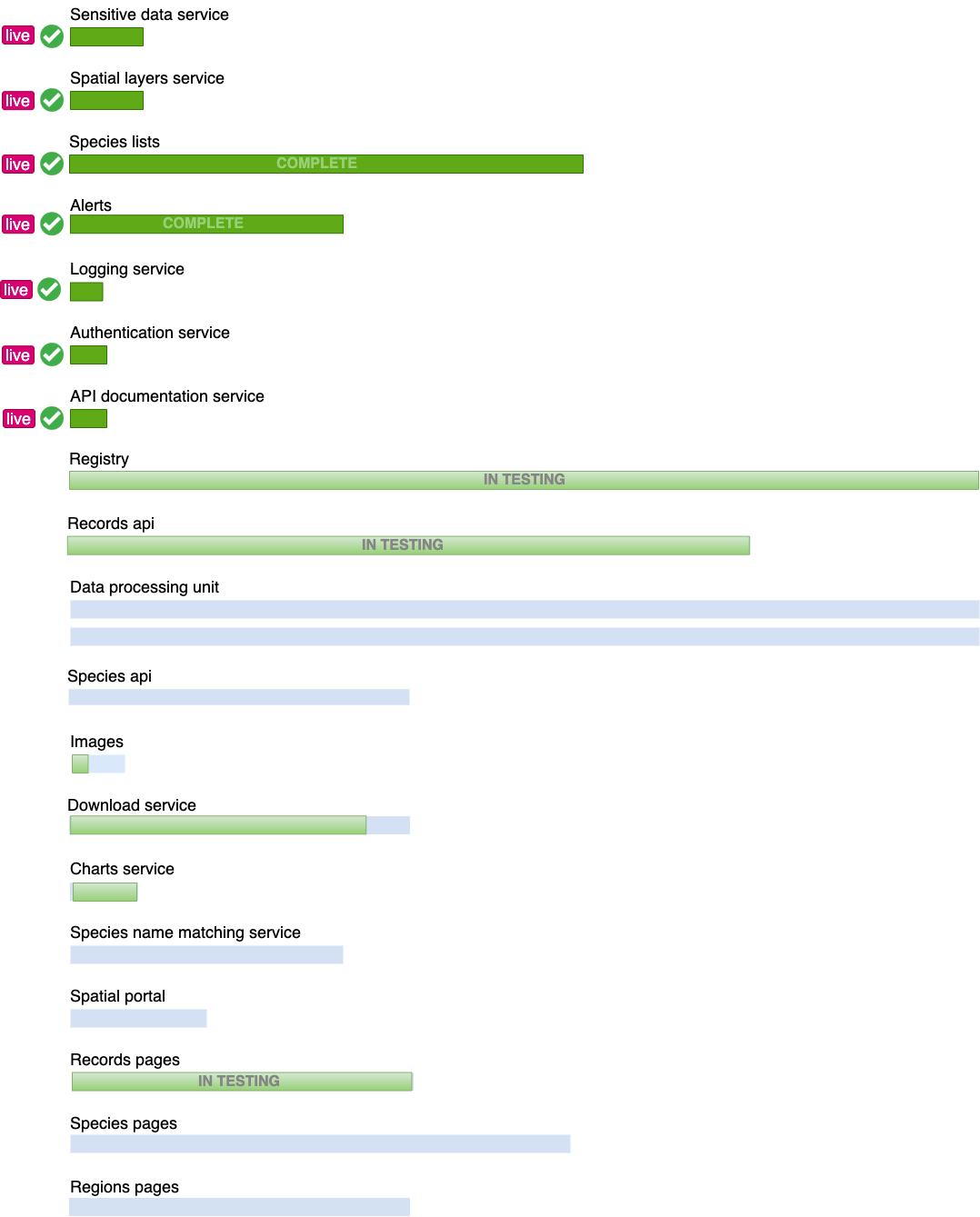Viewport: 980px width, 1217px height.
Task: Click the Spatial portal progress bar
Action: click(138, 1019)
